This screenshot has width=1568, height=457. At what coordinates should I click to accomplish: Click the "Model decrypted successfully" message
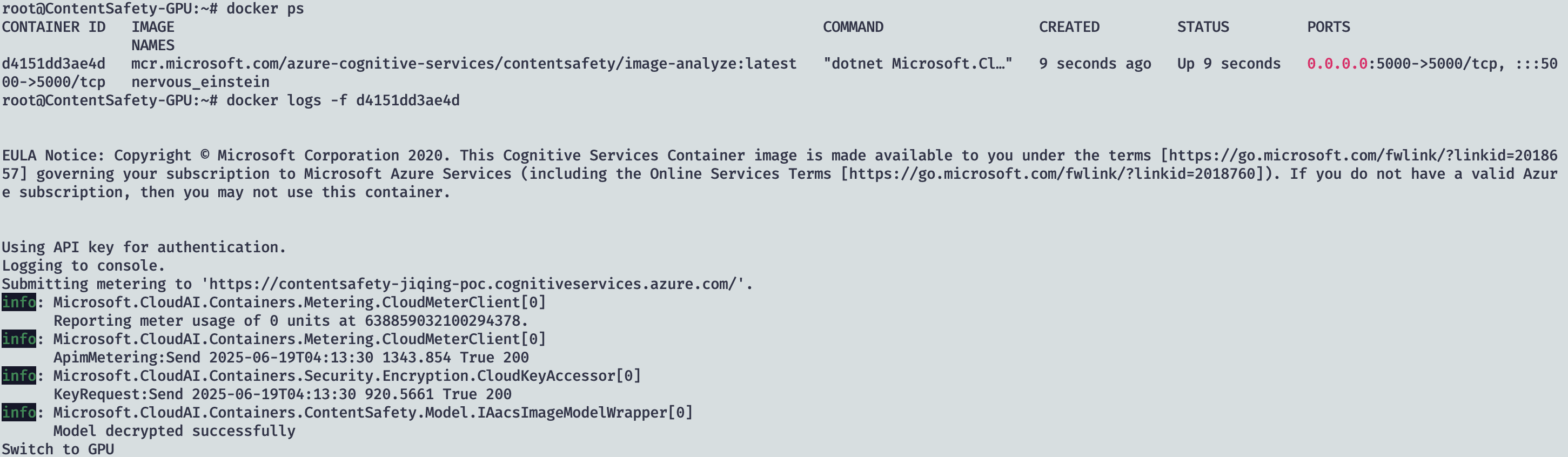coord(174,432)
